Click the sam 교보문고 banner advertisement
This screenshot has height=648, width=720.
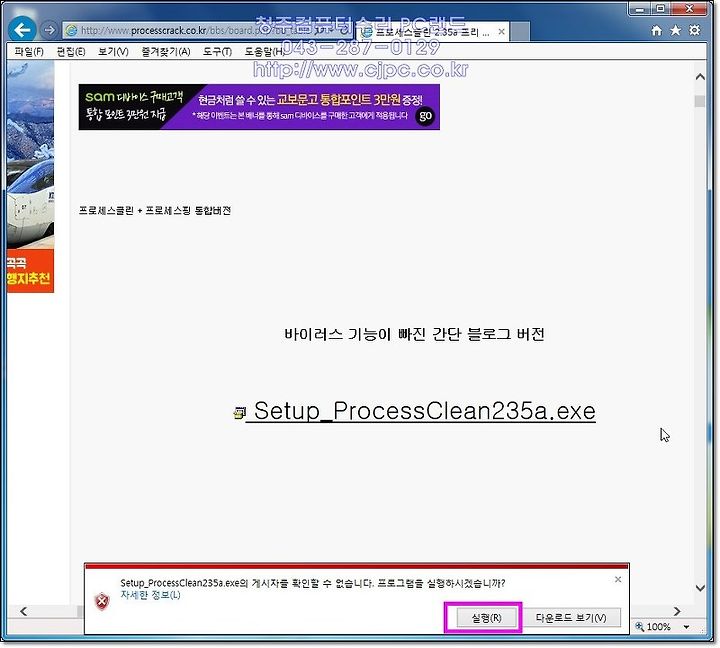(x=259, y=107)
